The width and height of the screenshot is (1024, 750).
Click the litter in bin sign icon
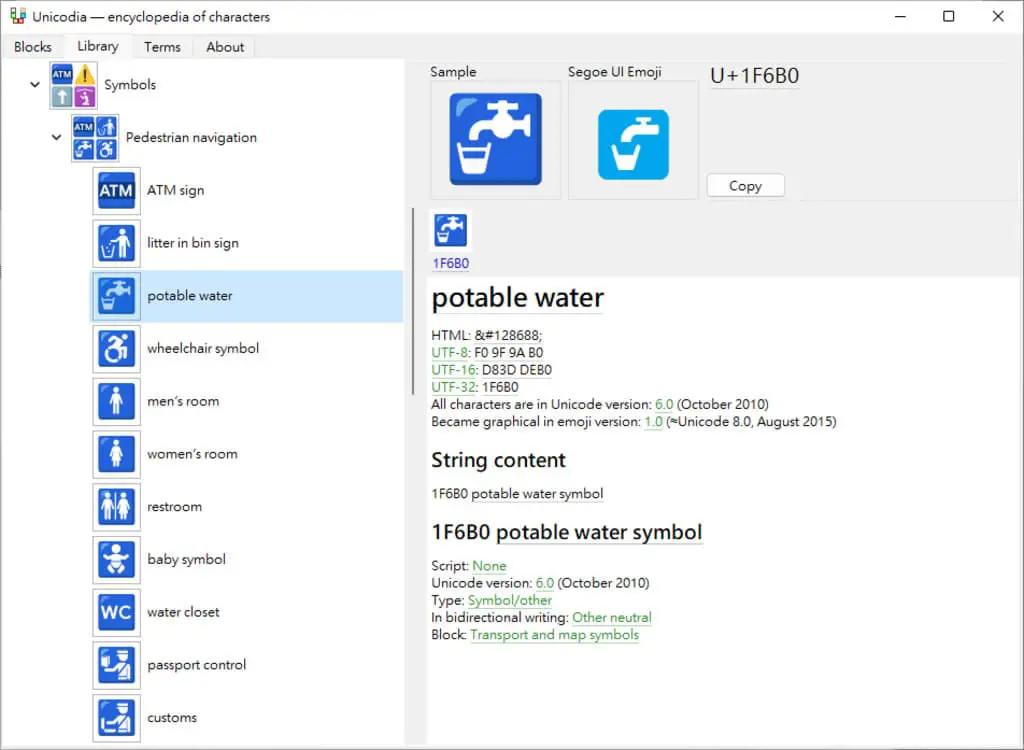click(x=116, y=244)
